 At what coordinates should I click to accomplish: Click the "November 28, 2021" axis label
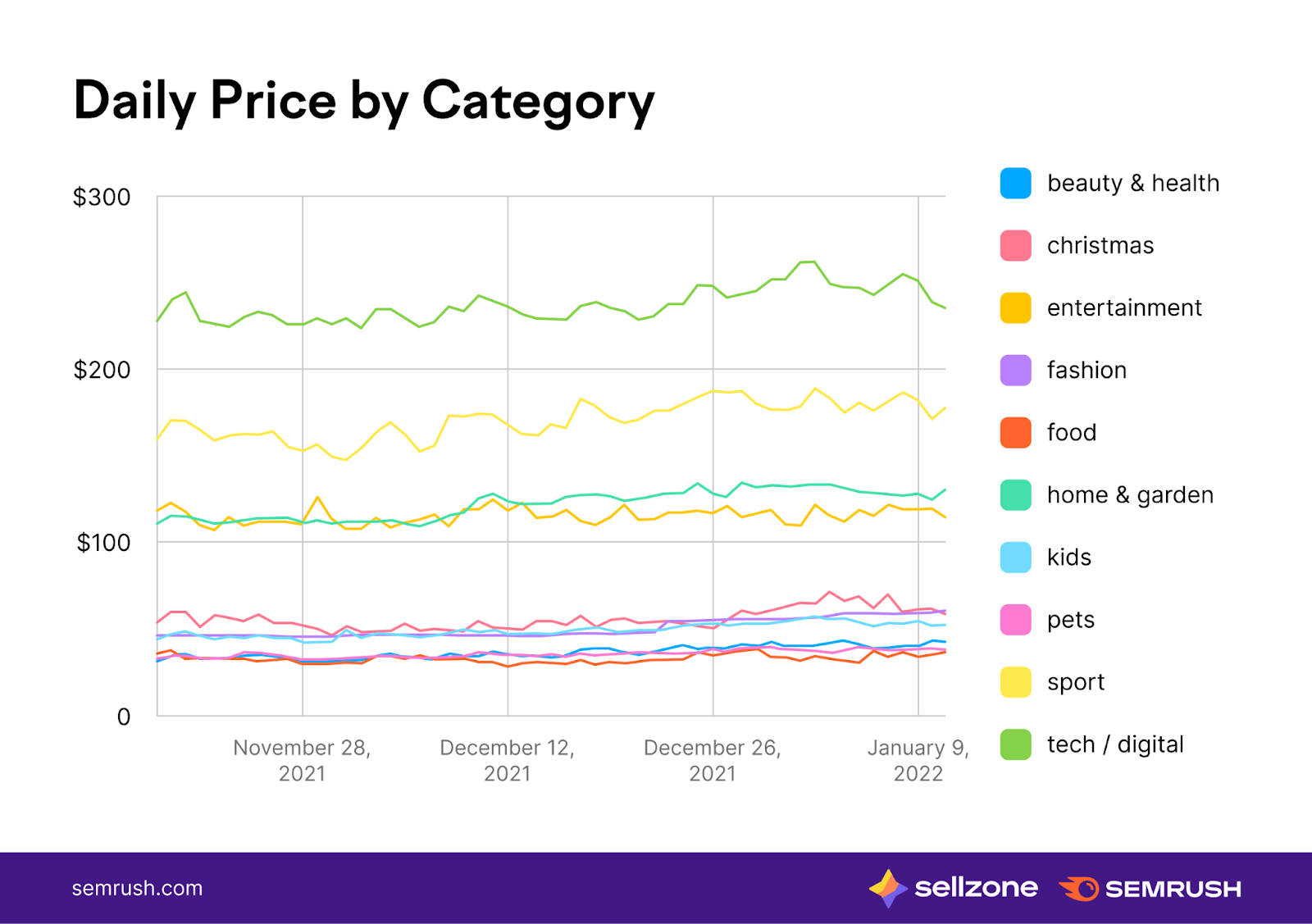click(302, 760)
